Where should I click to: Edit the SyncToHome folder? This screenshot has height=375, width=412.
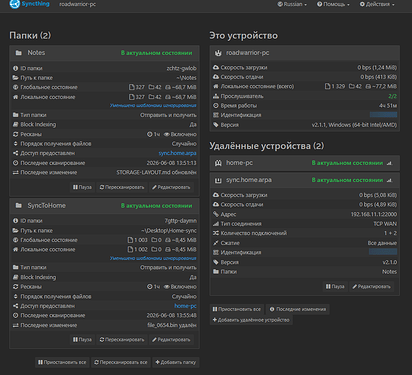171,340
